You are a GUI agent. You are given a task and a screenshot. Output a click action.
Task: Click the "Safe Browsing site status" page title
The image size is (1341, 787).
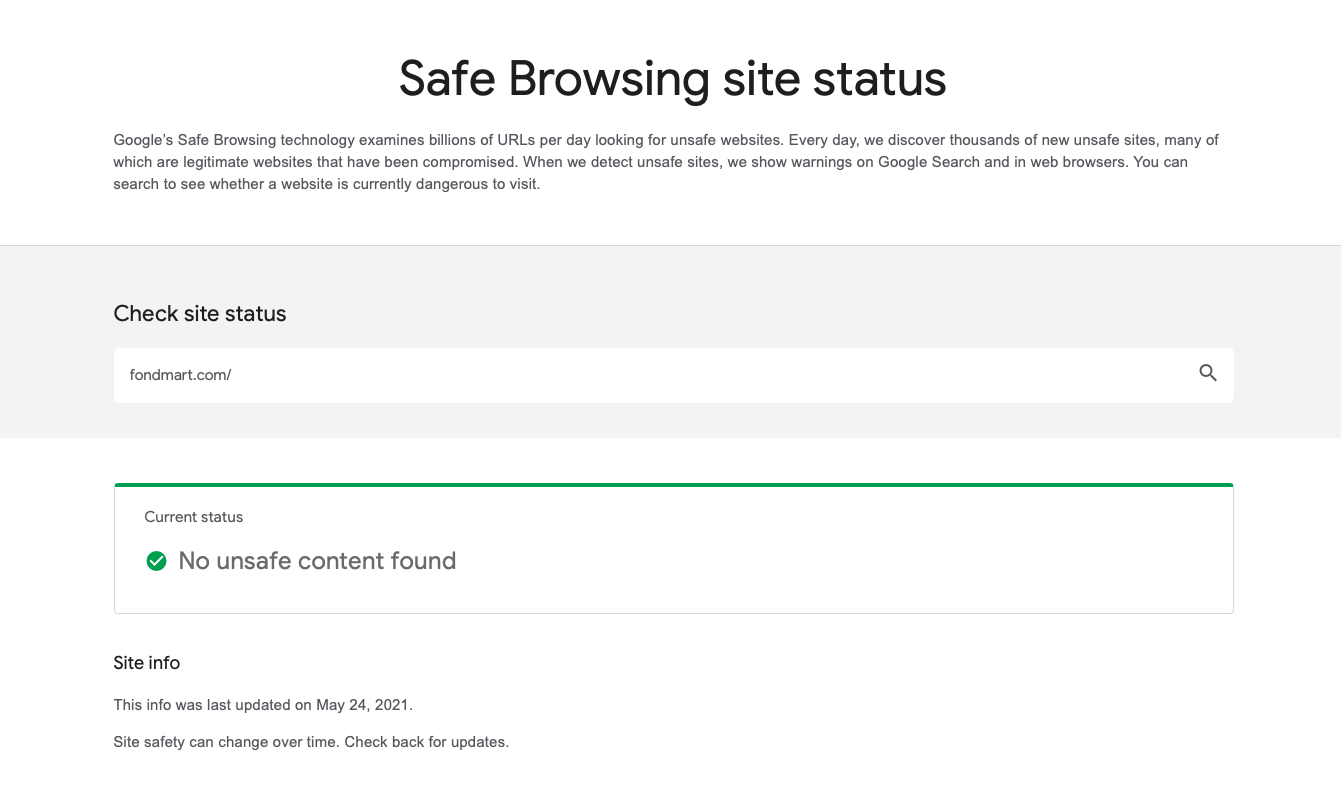click(672, 79)
